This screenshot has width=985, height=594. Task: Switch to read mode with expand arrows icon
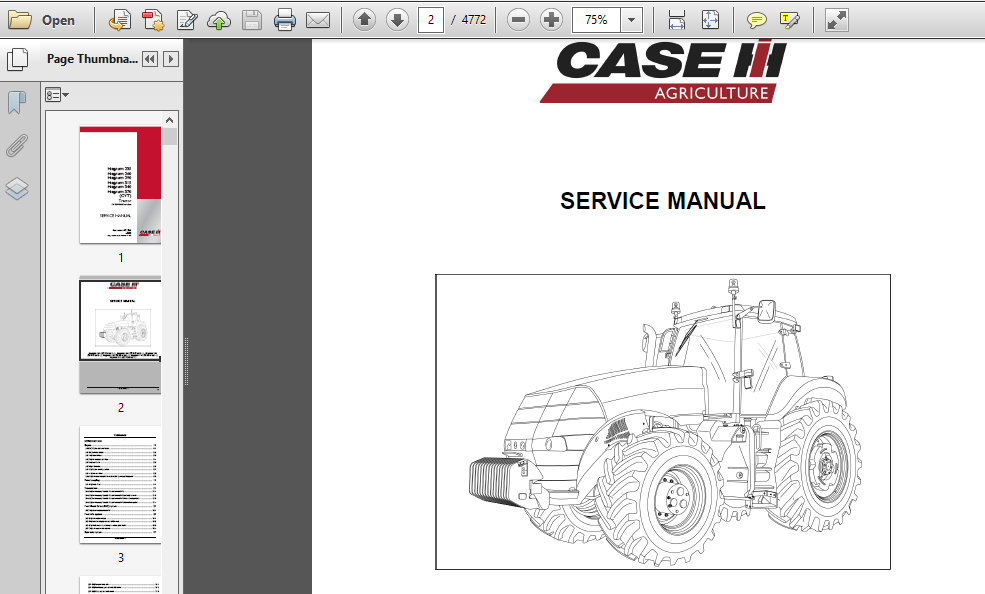836,20
